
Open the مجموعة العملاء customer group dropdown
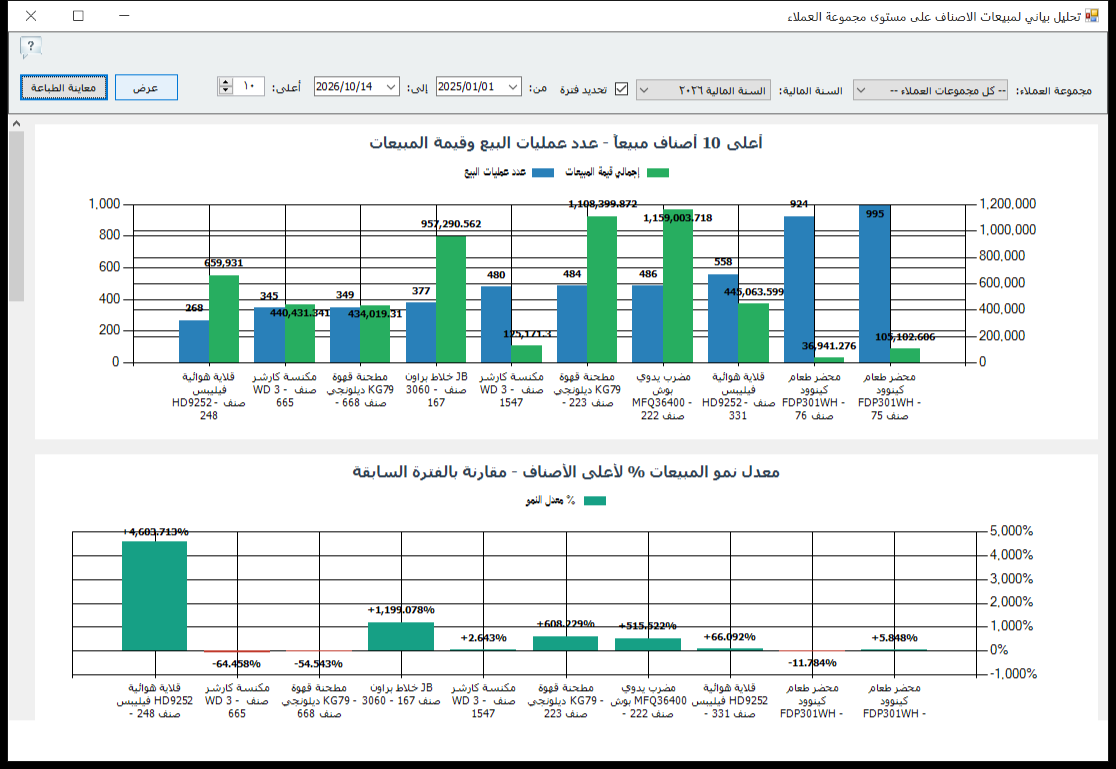coord(930,90)
